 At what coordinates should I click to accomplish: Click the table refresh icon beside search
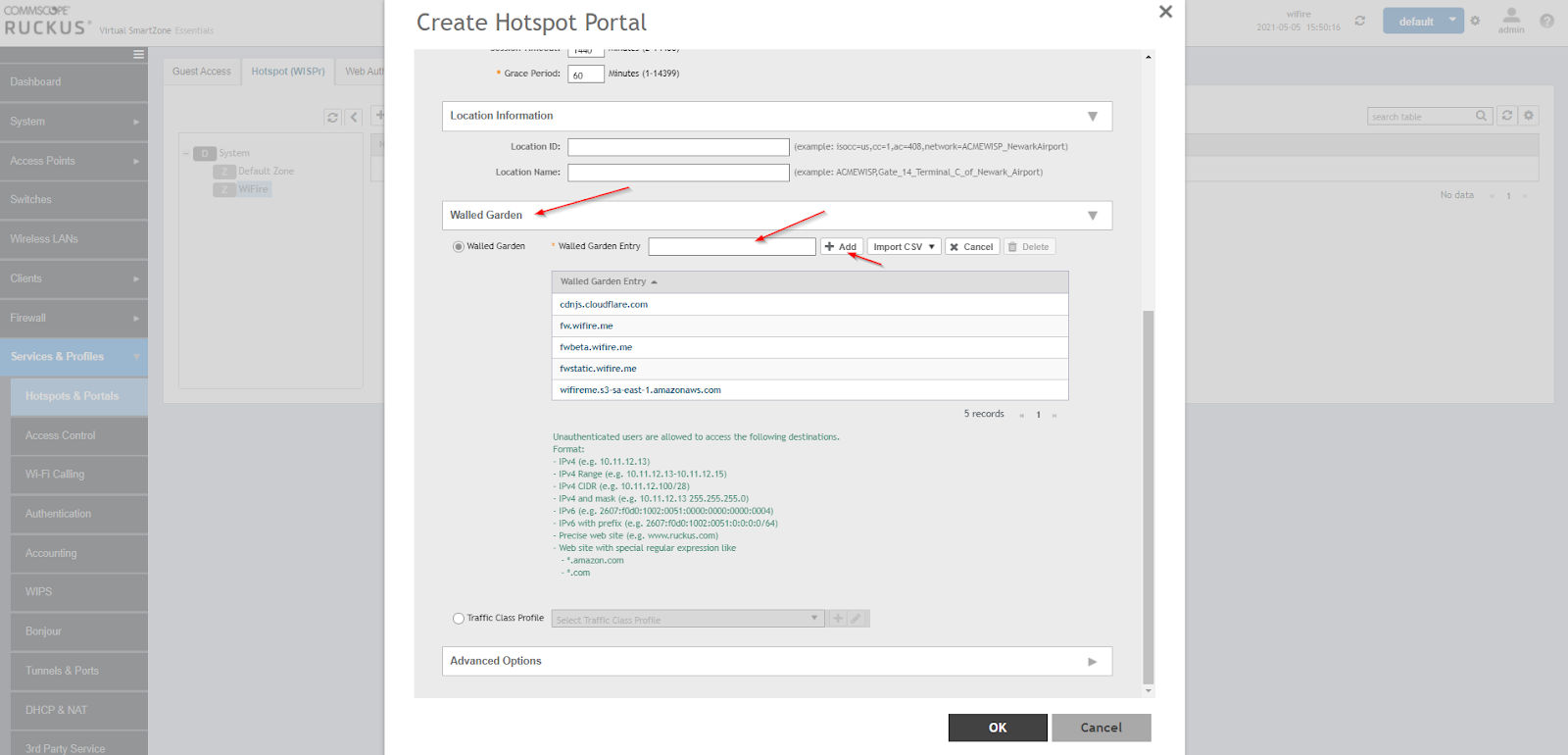[x=1507, y=116]
